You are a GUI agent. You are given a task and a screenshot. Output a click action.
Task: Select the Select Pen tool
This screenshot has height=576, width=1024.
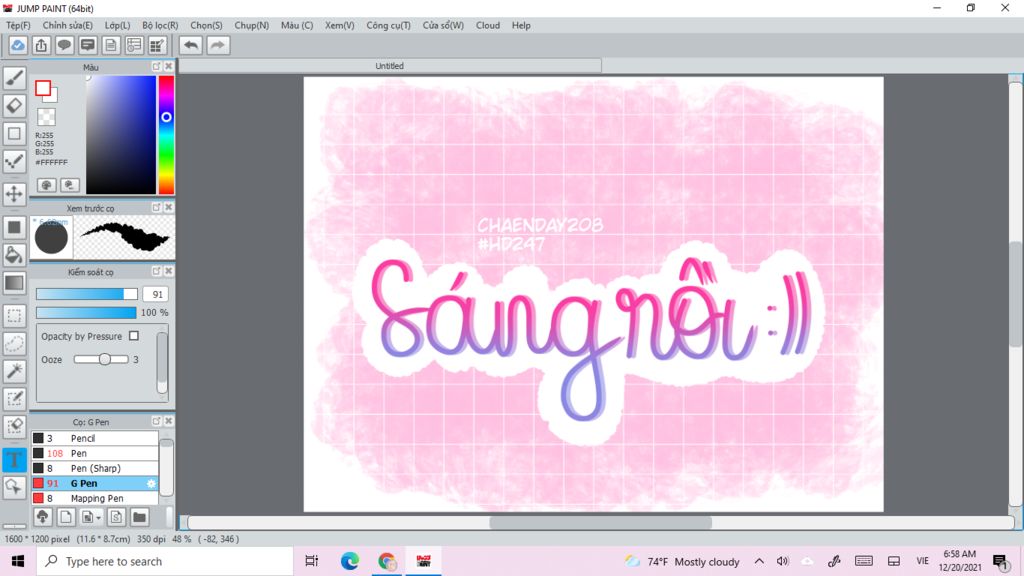pyautogui.click(x=14, y=399)
